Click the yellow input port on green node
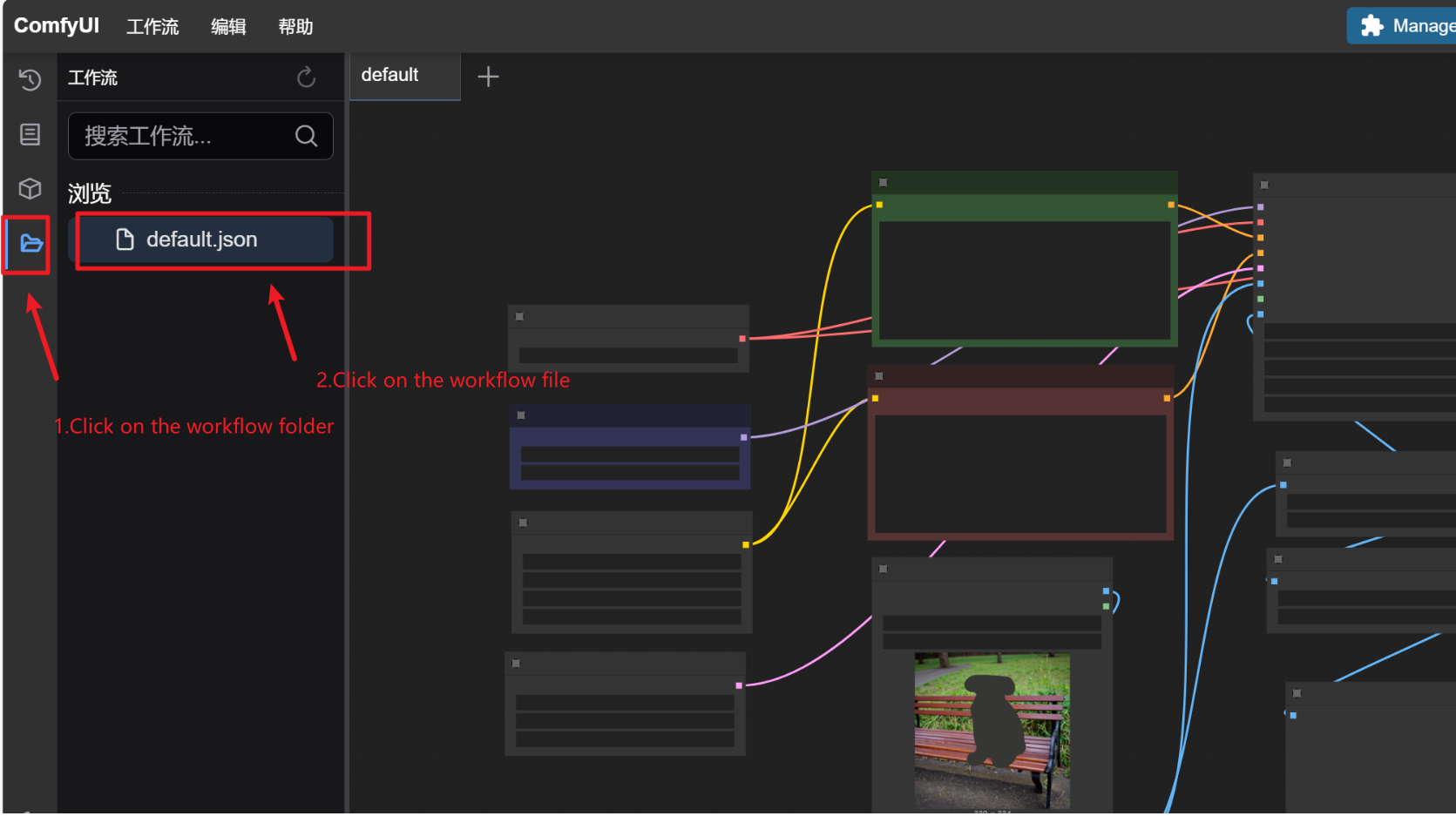The image size is (1456, 816). coord(879,205)
